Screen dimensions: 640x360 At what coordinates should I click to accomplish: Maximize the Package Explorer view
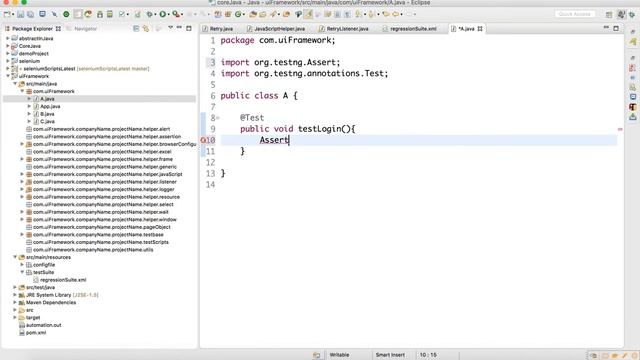189,29
